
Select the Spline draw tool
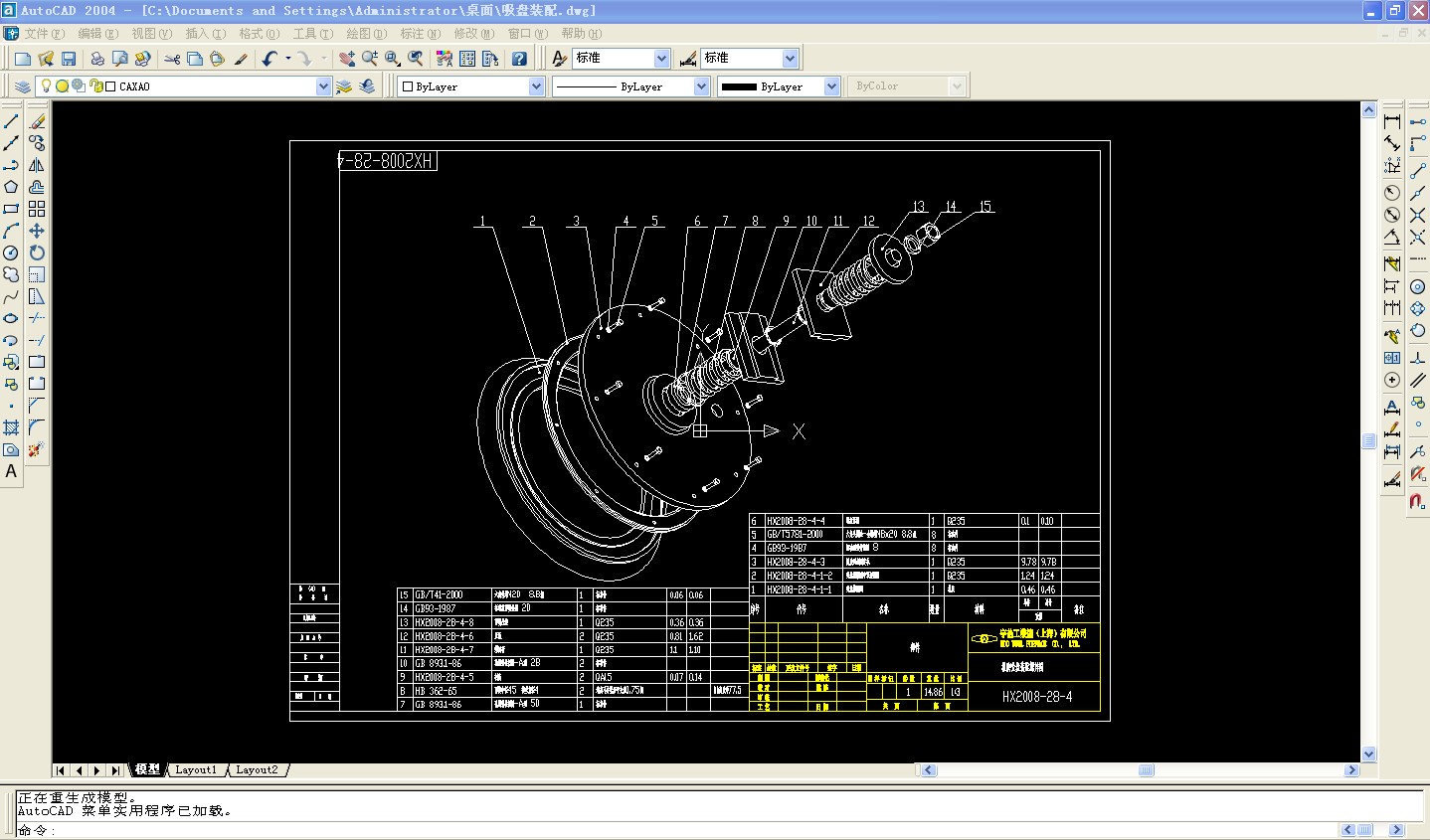11,296
